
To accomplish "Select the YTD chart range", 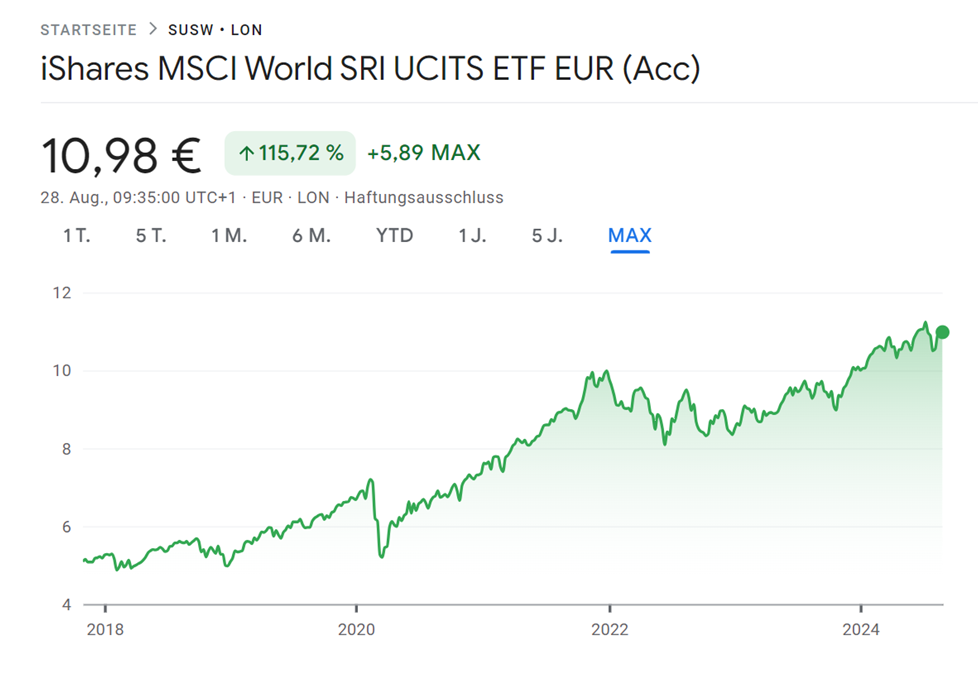I will pos(394,236).
